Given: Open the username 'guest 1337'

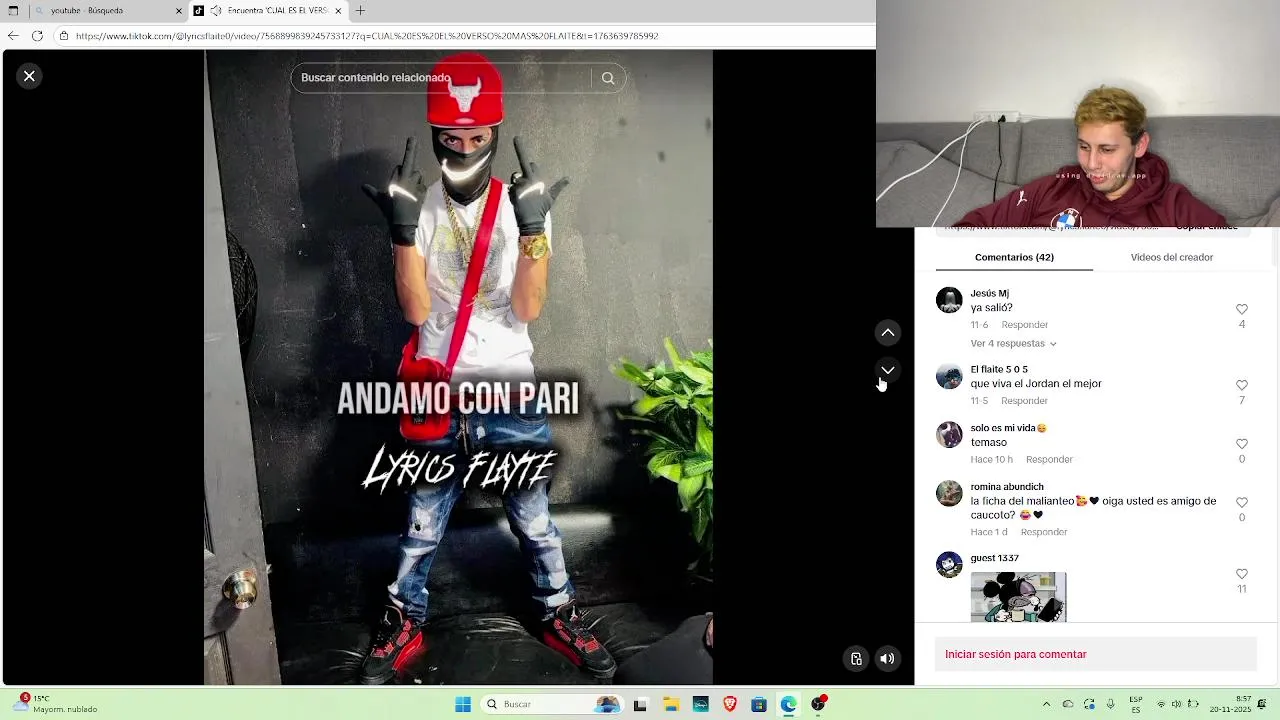Looking at the screenshot, I should coord(994,558).
